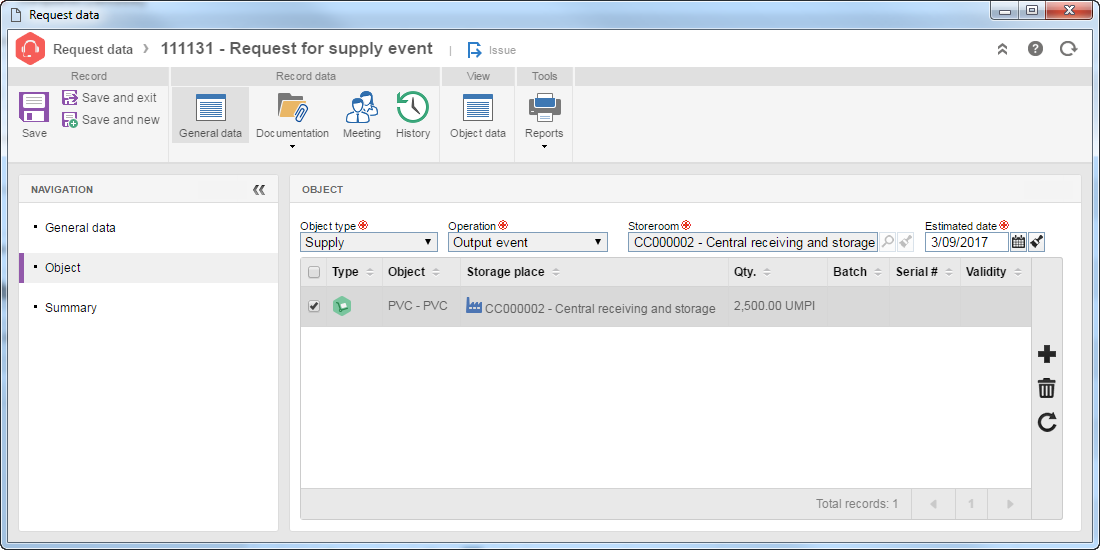
Task: Click the Issue button in header
Action: 492,50
